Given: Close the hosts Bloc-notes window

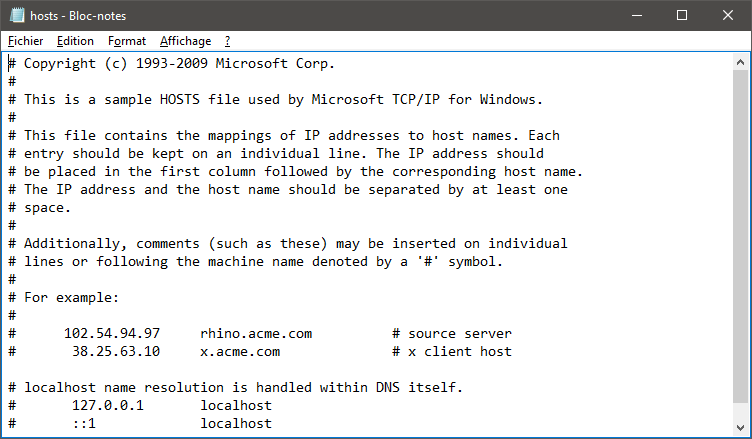Looking at the screenshot, I should coord(728,15).
